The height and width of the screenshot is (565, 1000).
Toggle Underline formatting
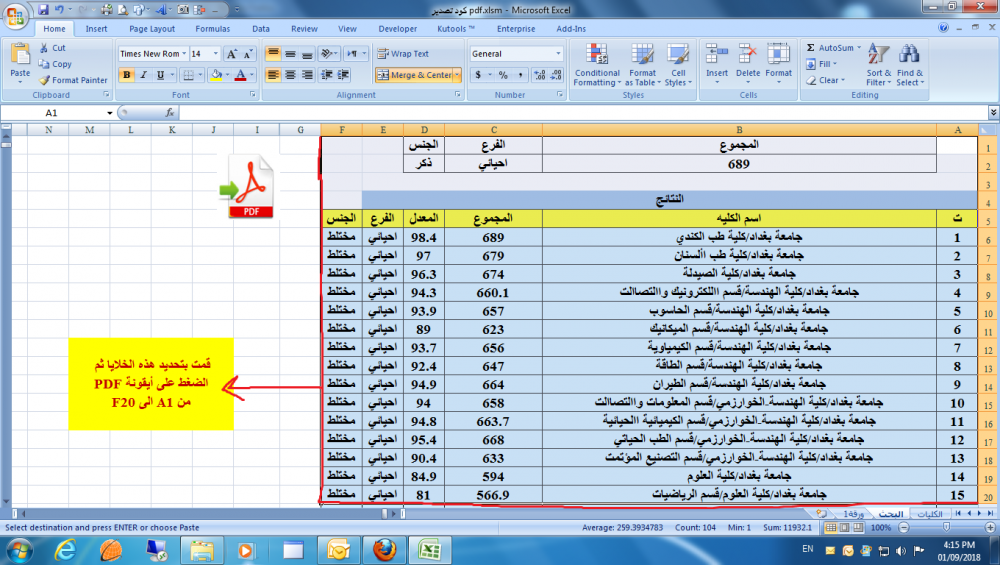(160, 75)
